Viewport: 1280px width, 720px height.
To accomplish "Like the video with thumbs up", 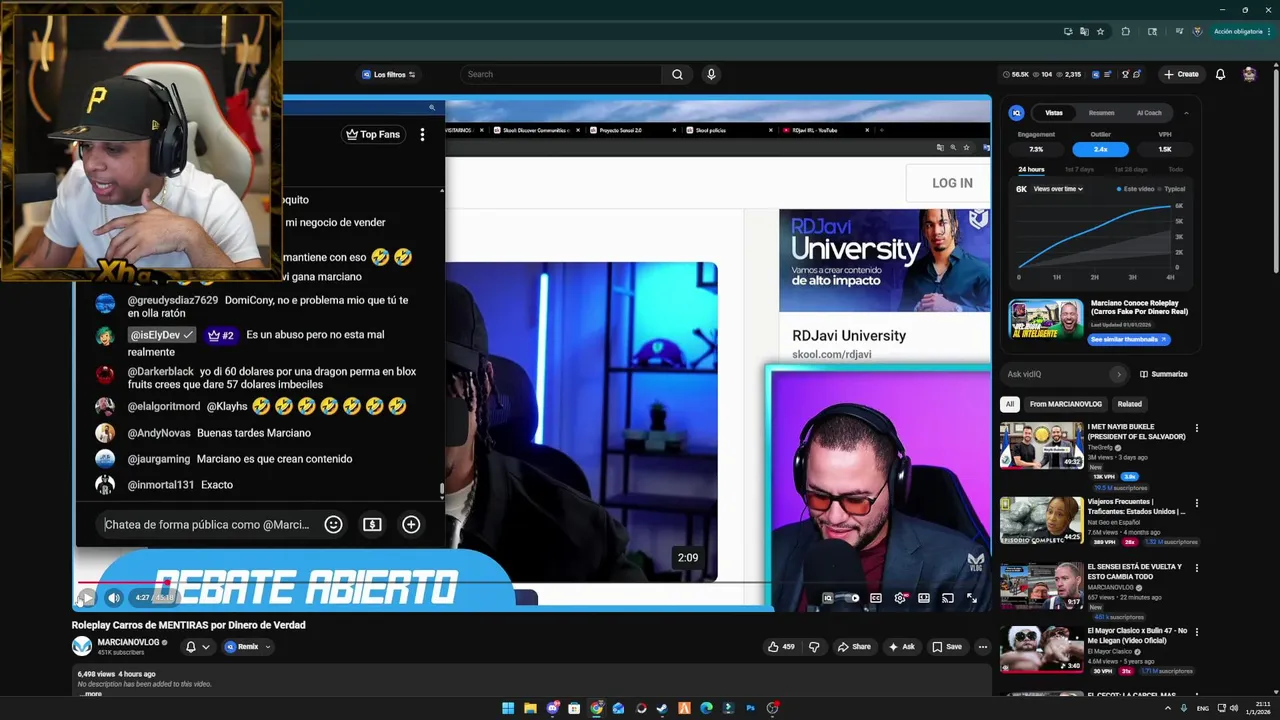I will point(781,647).
